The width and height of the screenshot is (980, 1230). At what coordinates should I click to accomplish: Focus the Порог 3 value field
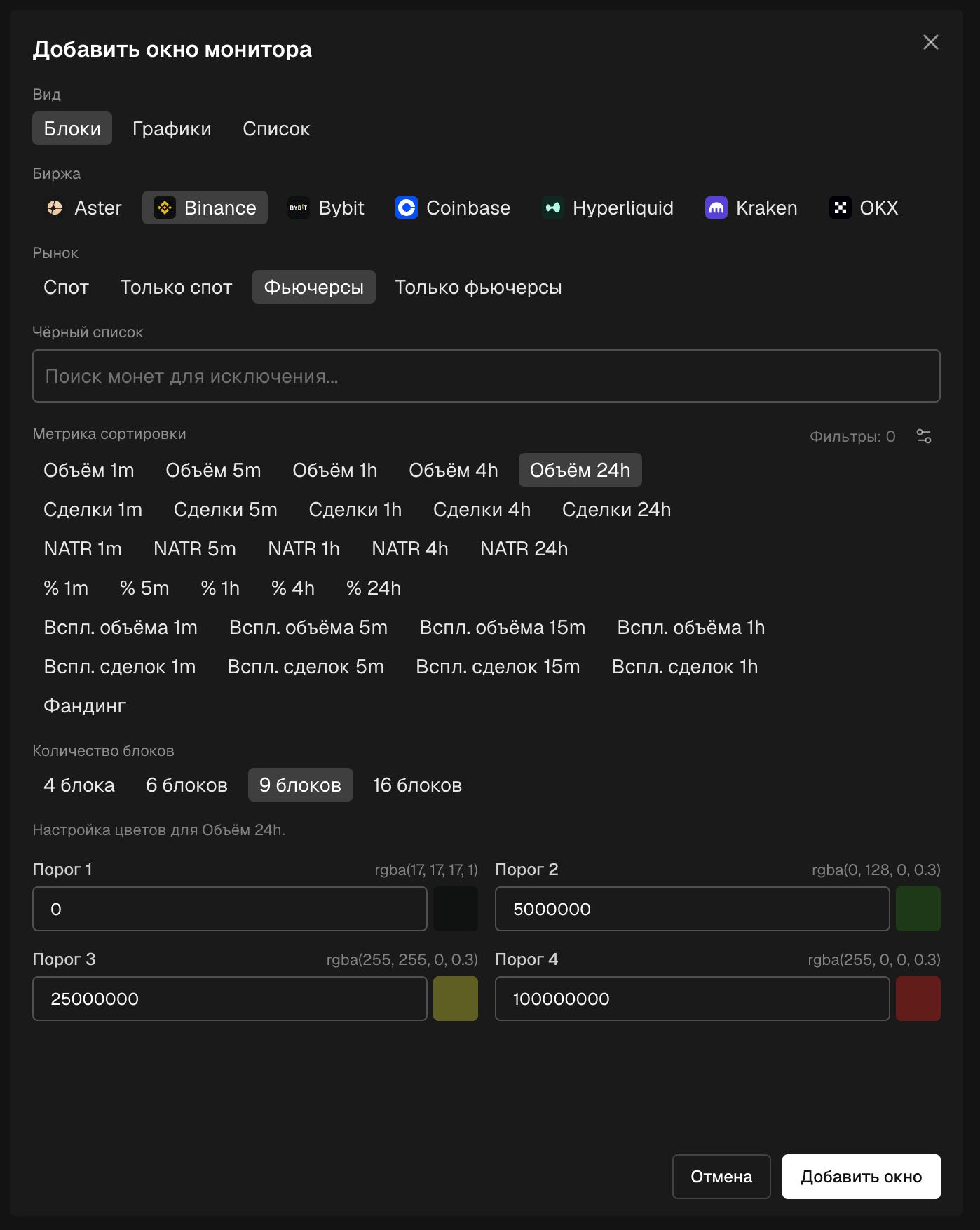tap(230, 999)
